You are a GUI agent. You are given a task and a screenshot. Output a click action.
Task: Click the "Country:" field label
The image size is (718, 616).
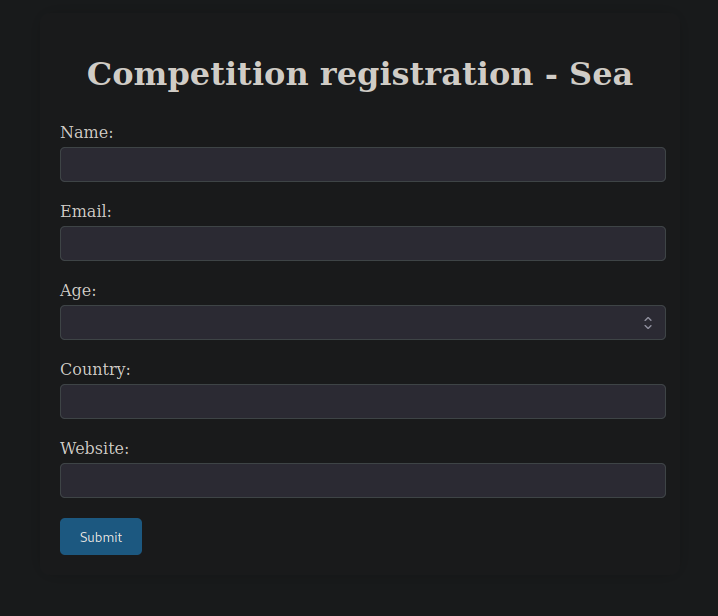(x=95, y=370)
